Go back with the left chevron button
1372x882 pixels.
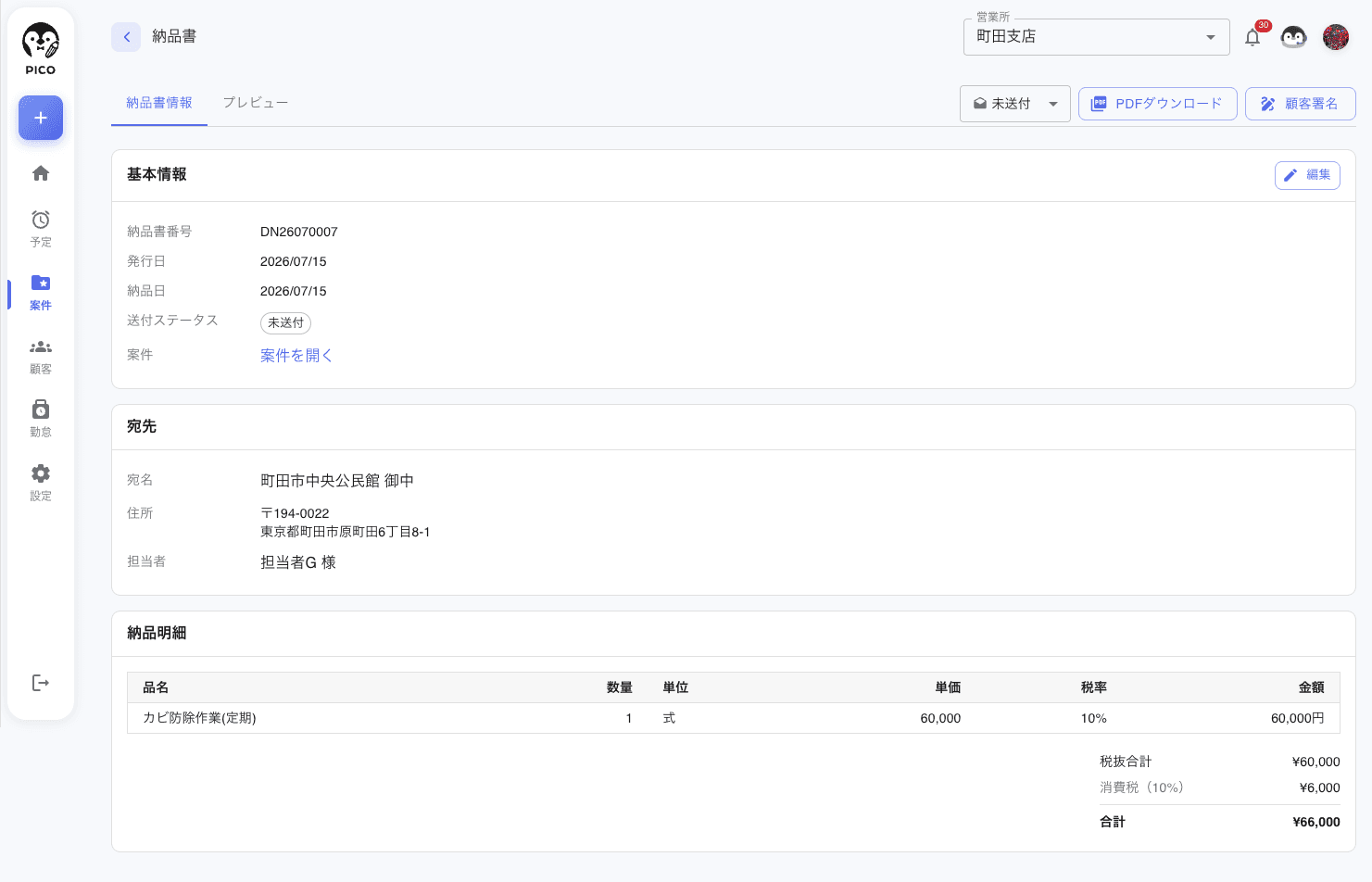[126, 37]
